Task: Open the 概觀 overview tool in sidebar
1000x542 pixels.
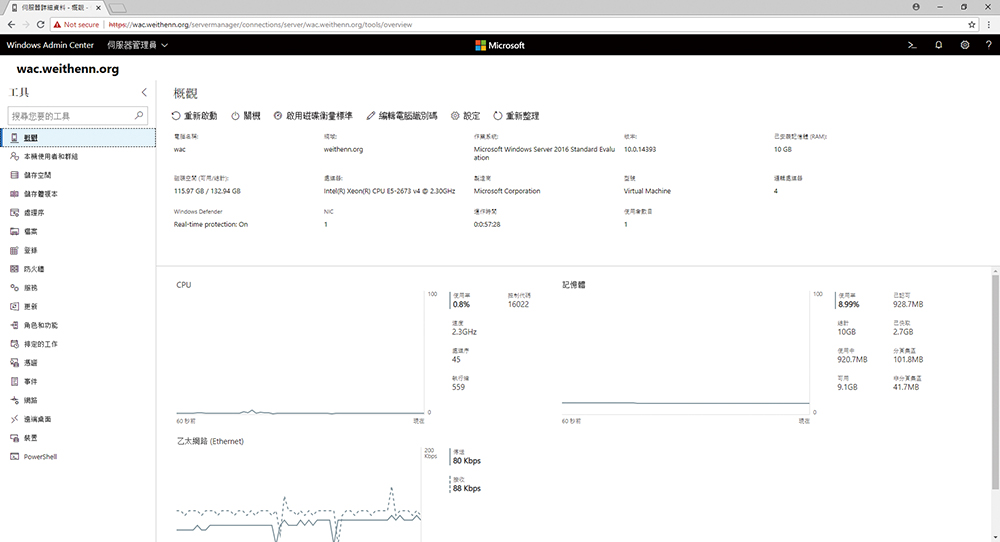Action: [78, 138]
